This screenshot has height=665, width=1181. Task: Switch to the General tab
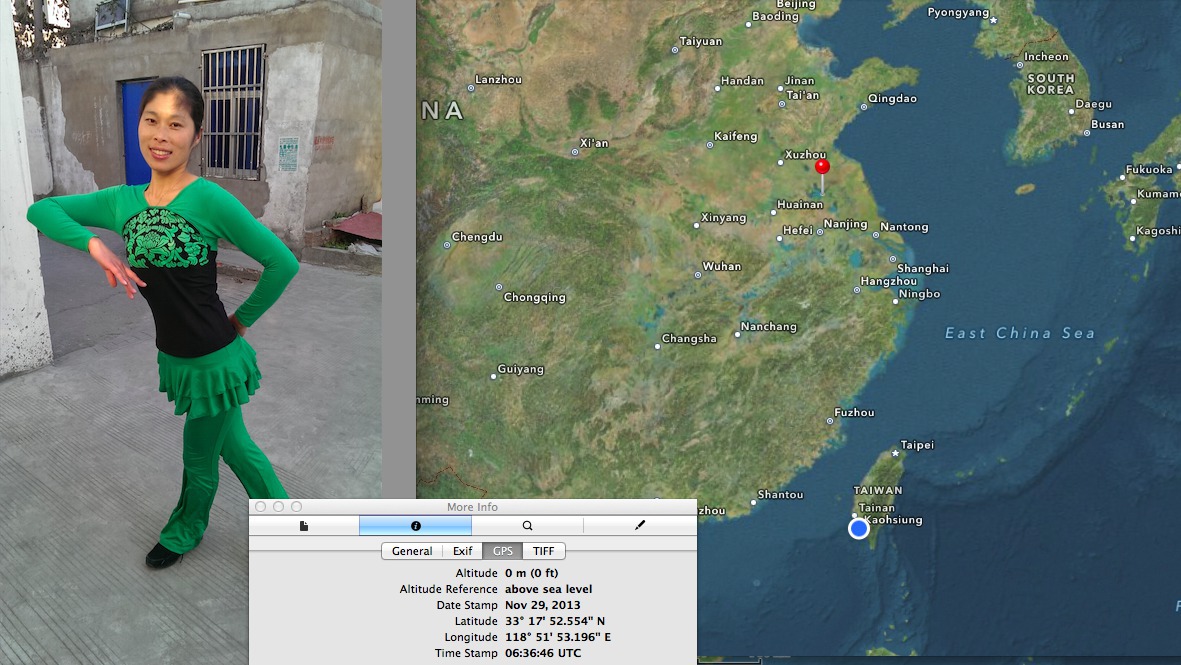tap(412, 551)
